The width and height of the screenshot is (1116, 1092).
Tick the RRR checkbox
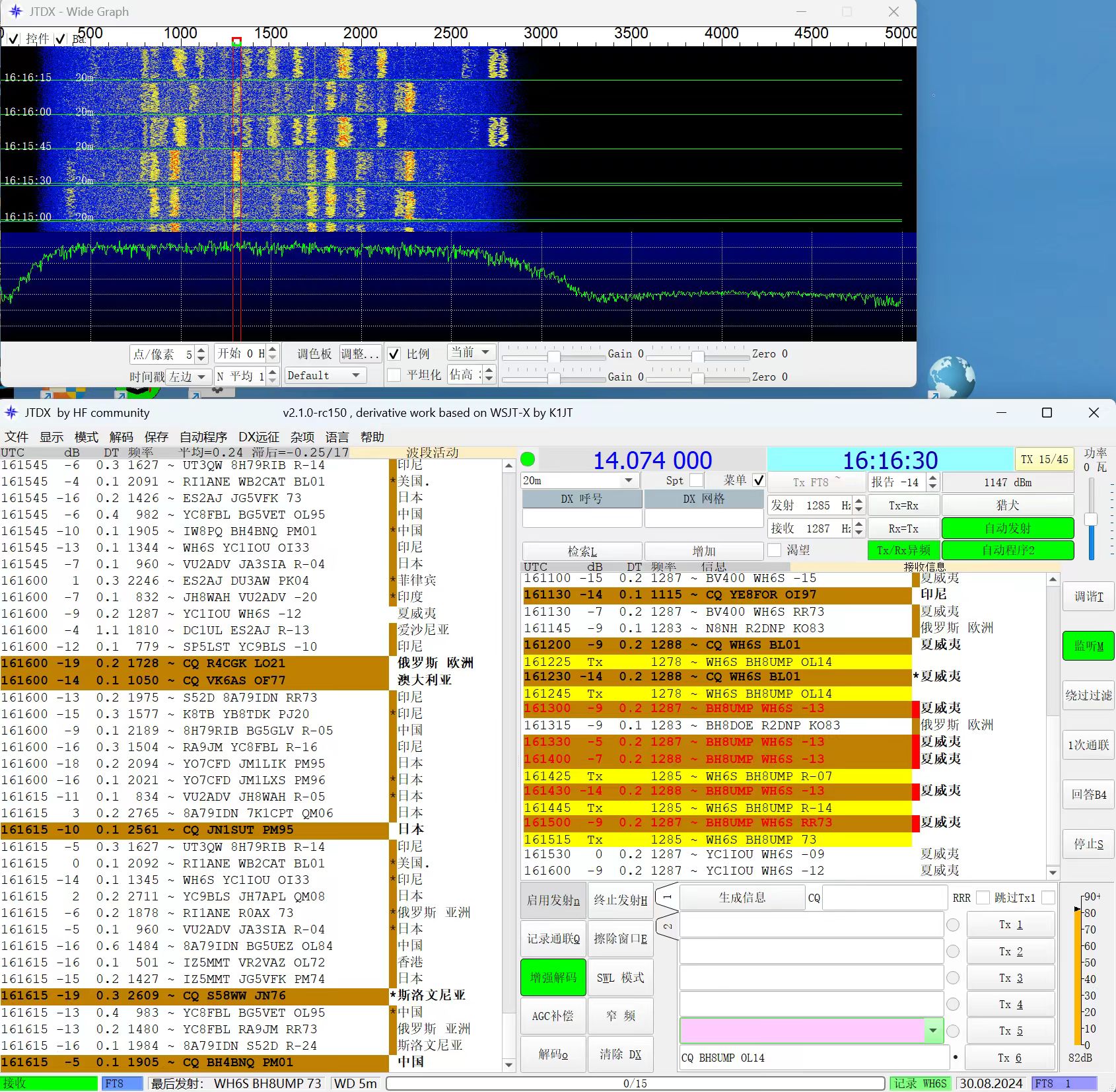coord(983,898)
